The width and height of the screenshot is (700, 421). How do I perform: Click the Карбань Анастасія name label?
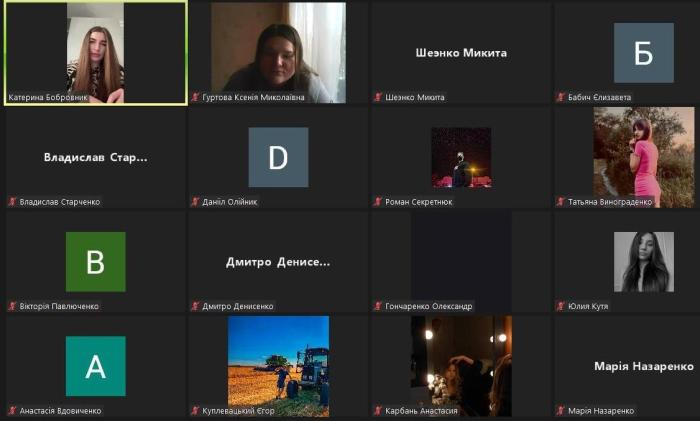[x=421, y=411]
